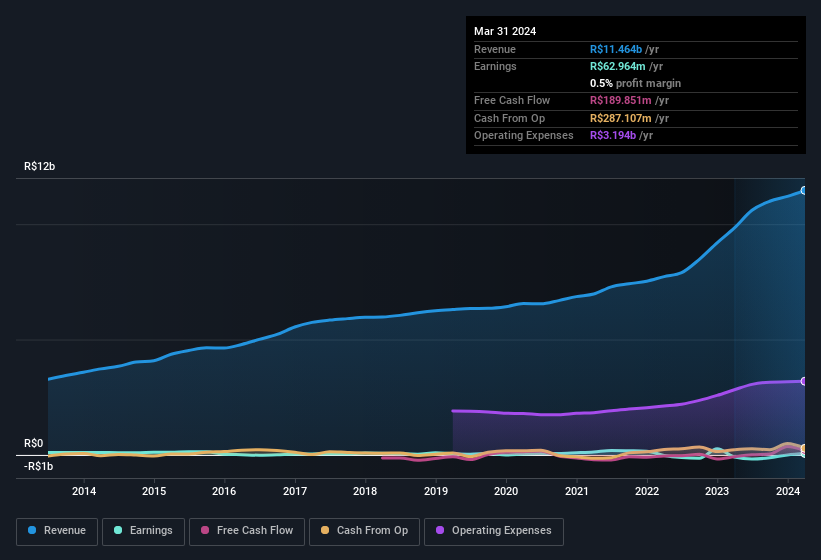Viewport: 821px width, 560px height.
Task: Select the 2017 label on the x-axis
Action: click(295, 491)
